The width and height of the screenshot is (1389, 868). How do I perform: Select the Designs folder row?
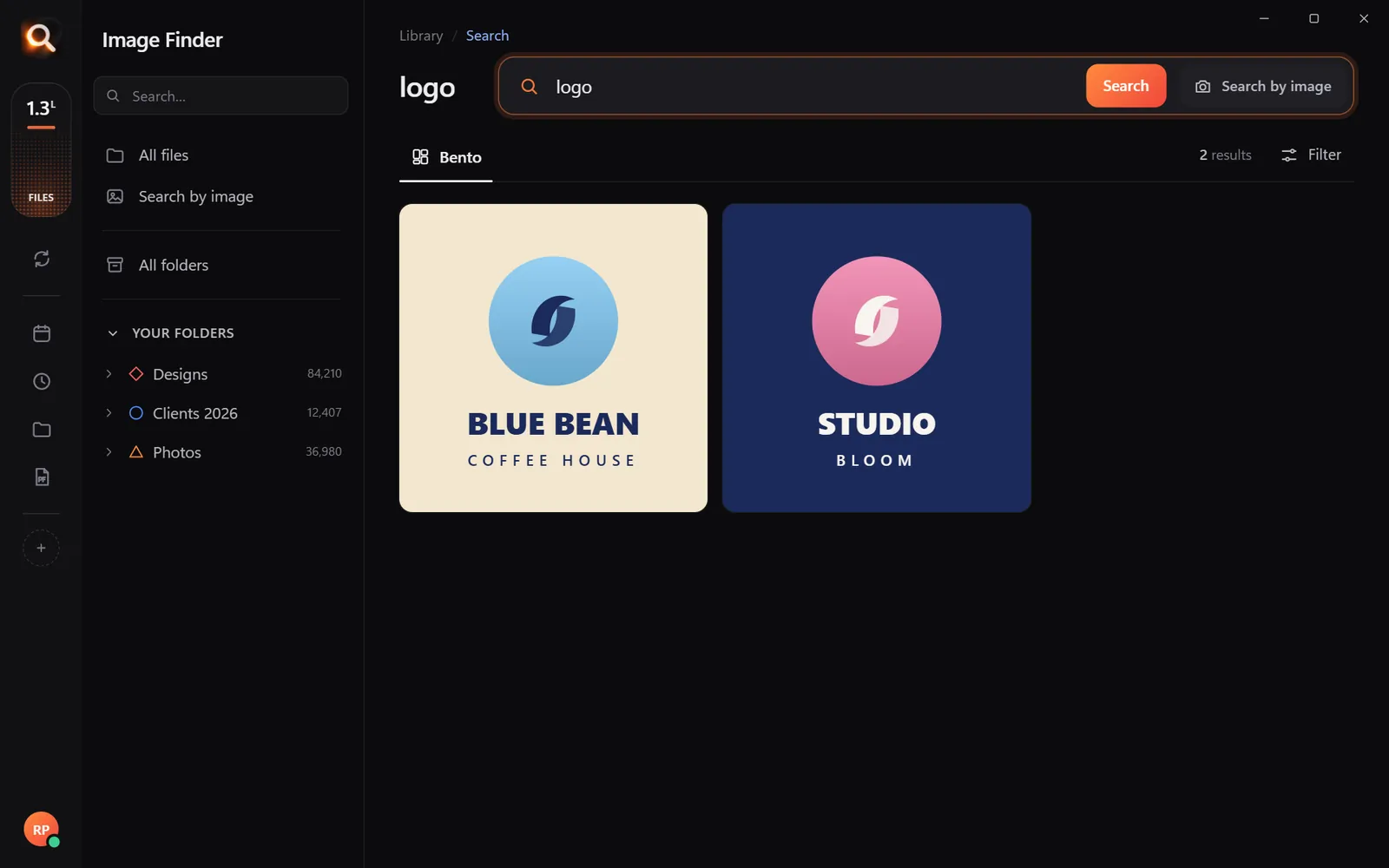[x=221, y=374]
